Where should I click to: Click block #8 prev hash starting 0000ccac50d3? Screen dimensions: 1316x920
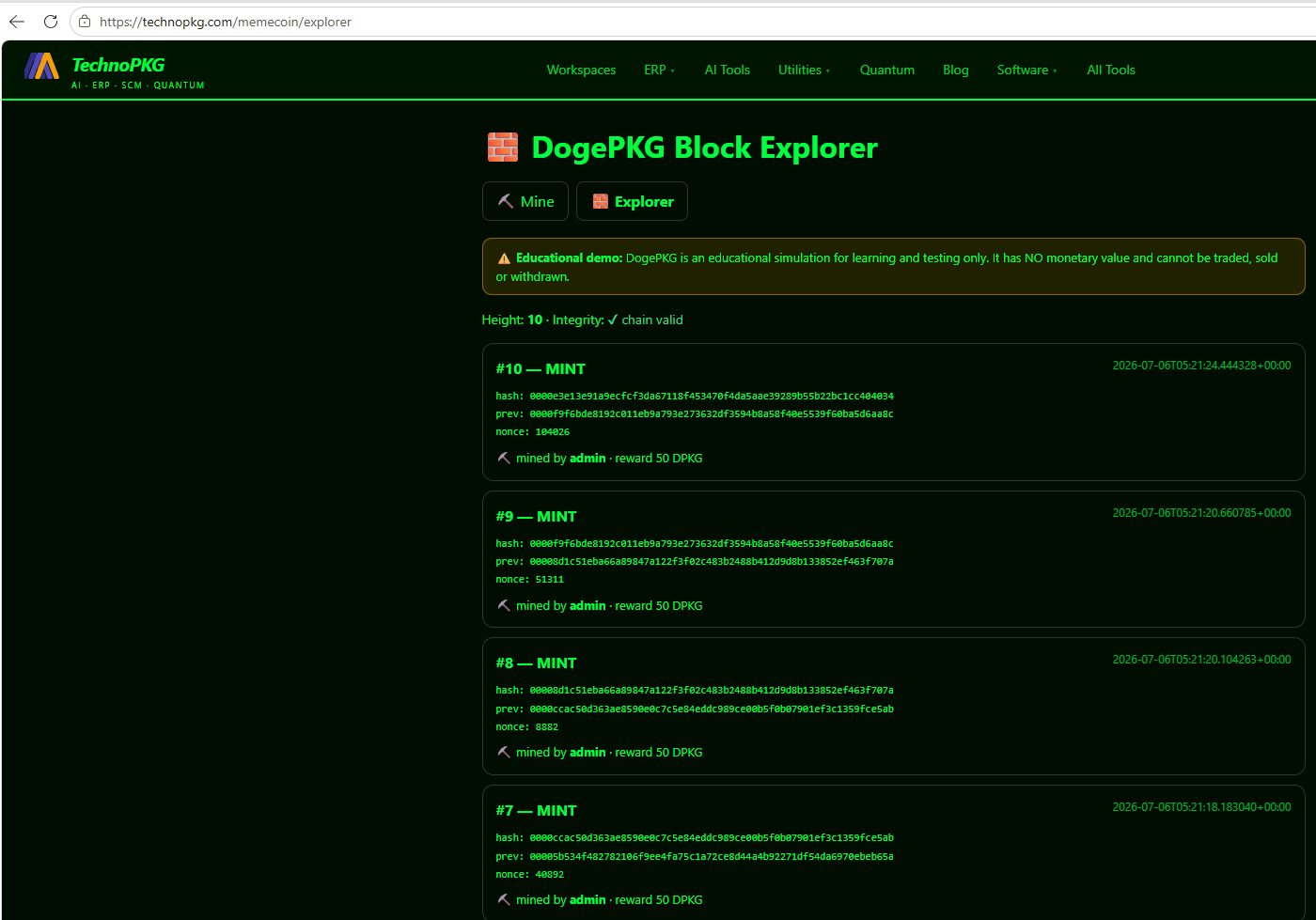pos(712,709)
